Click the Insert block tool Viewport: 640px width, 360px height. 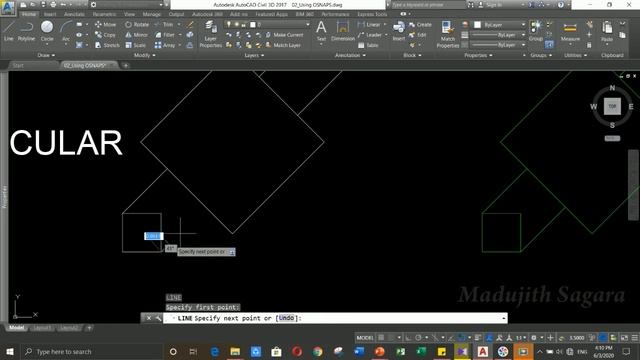[399, 31]
